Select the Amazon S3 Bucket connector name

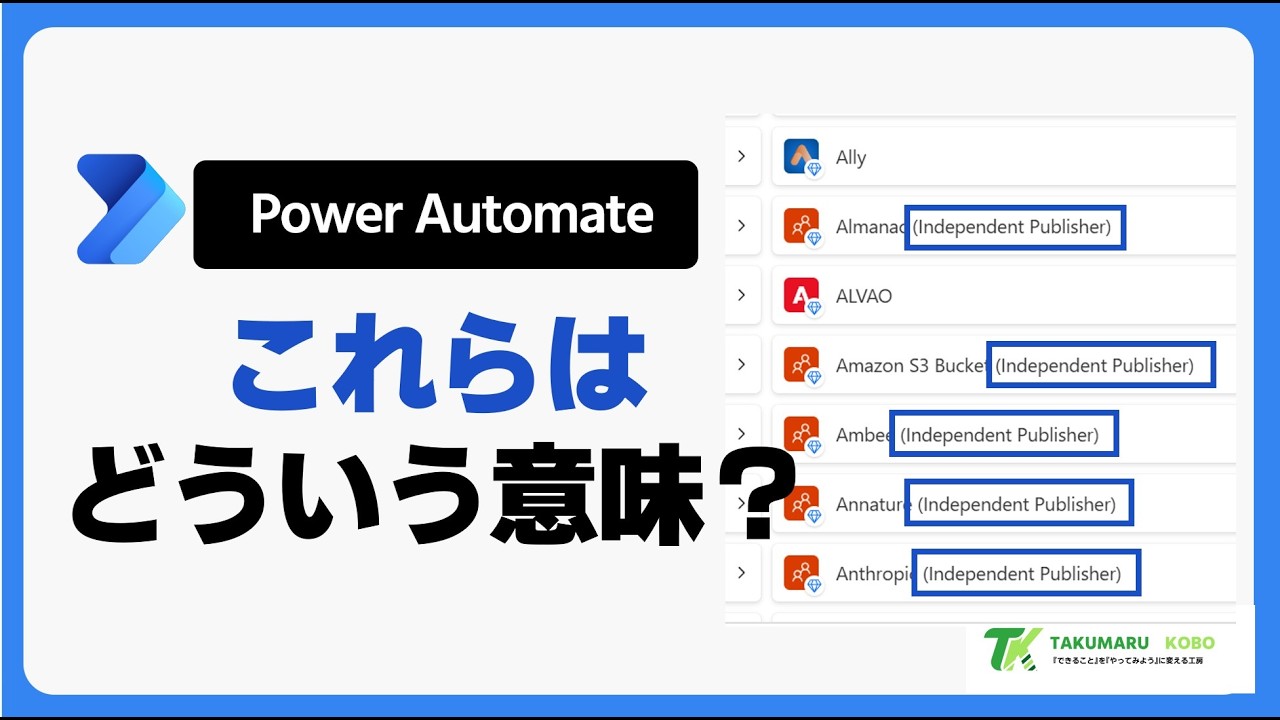[x=911, y=366]
